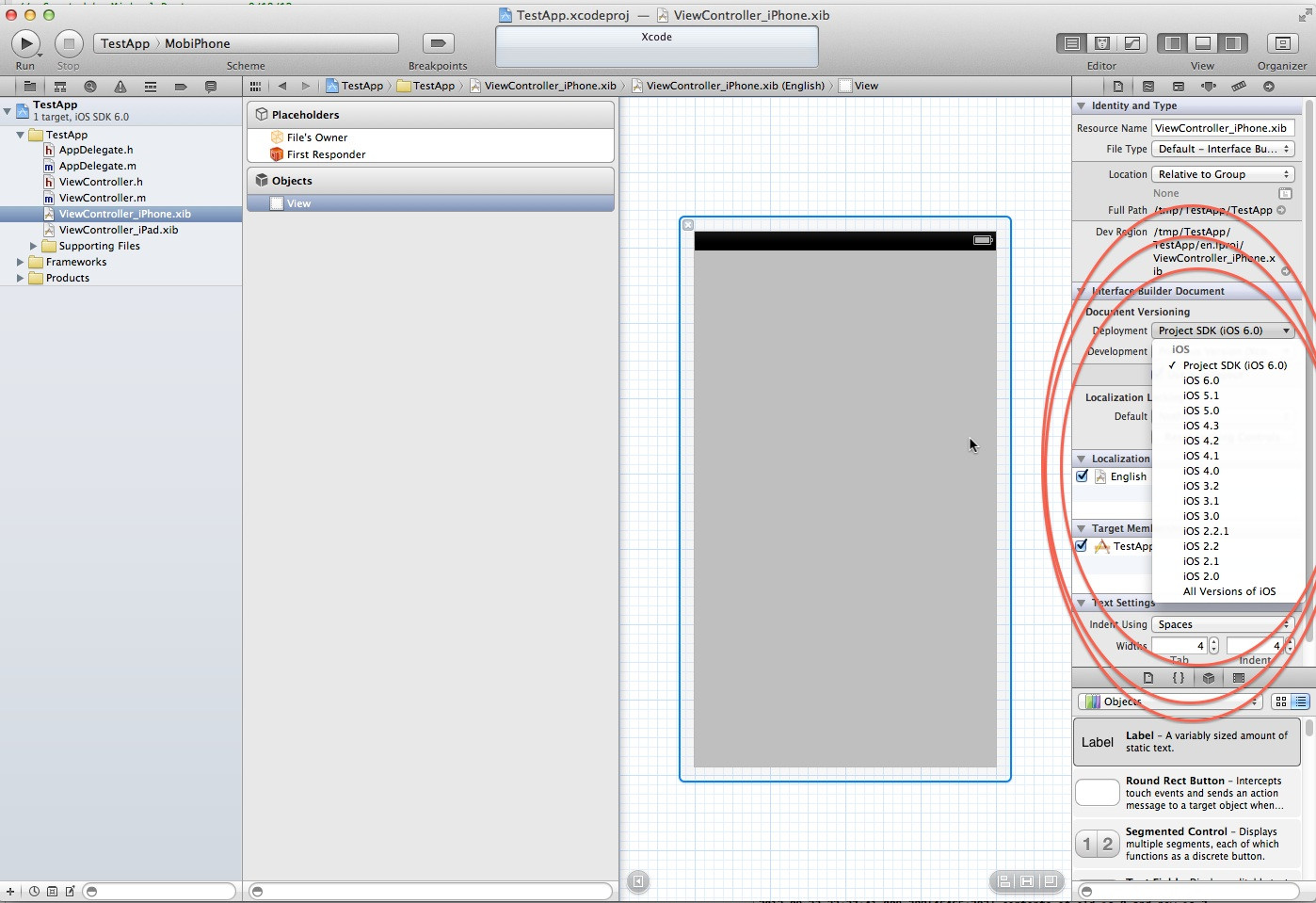Select the Project navigator folder icon

(x=30, y=86)
